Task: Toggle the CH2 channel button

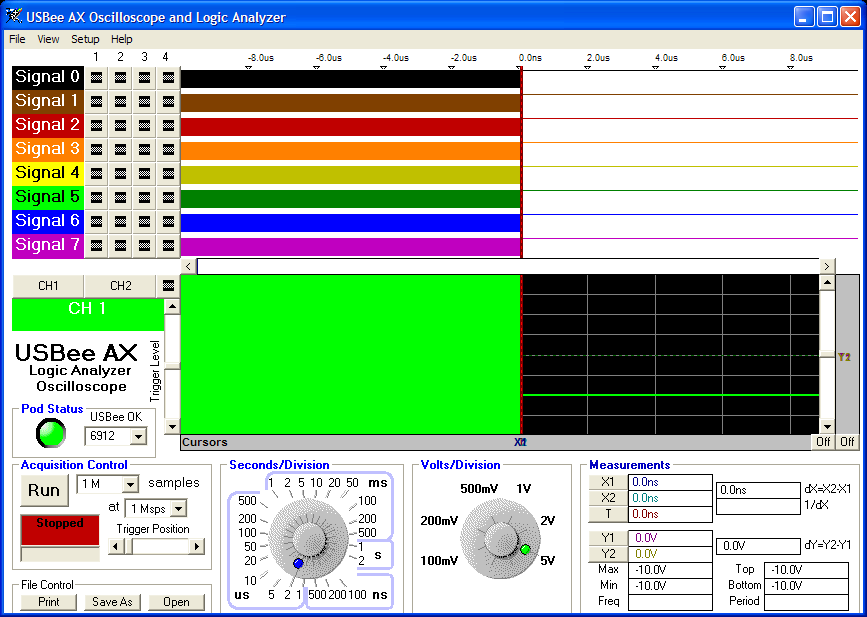Action: coord(121,286)
